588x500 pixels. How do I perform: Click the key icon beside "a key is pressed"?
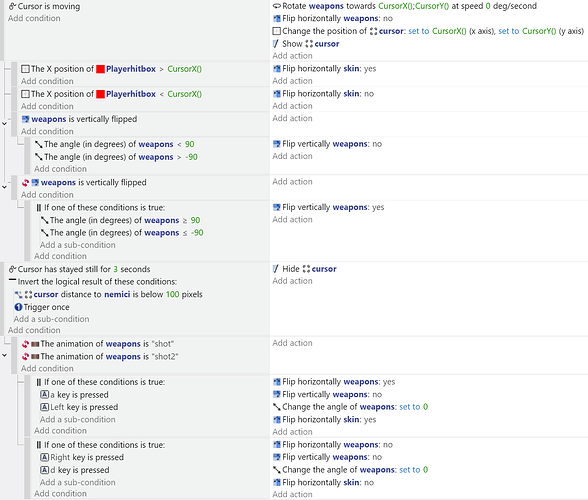pos(45,395)
